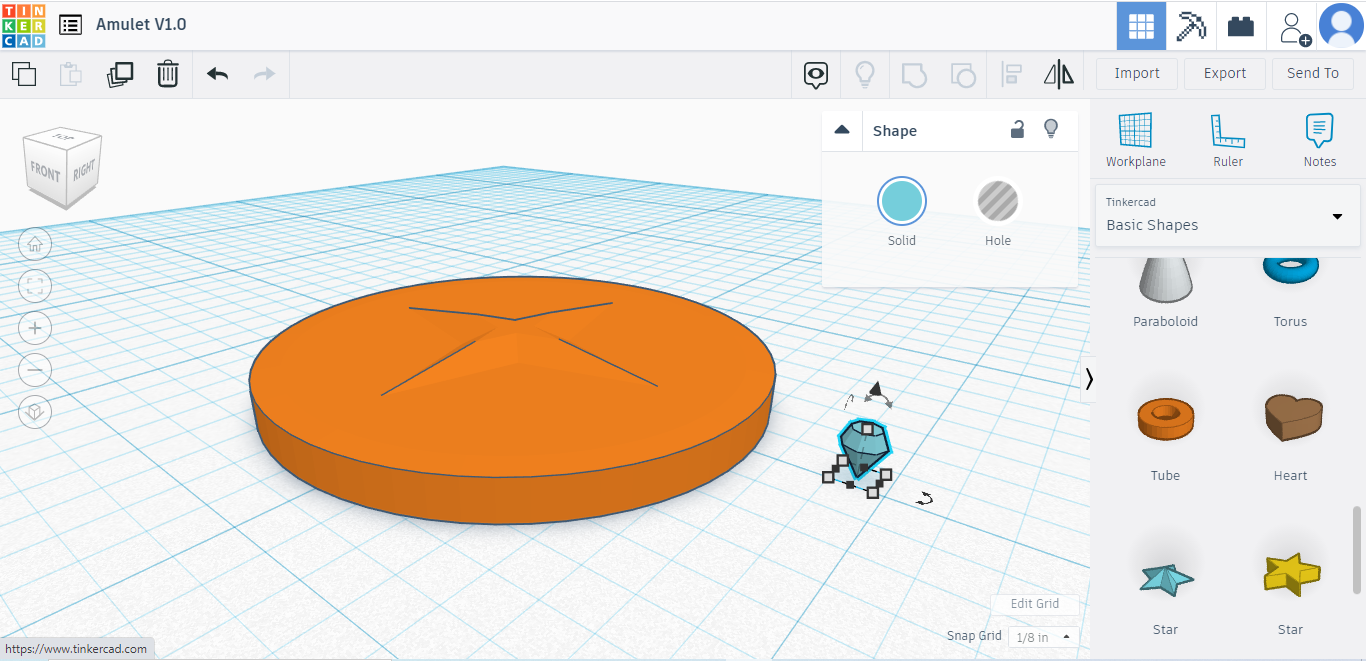The width and height of the screenshot is (1366, 661).
Task: Click the black height cone handle above diamond
Action: coord(876,388)
